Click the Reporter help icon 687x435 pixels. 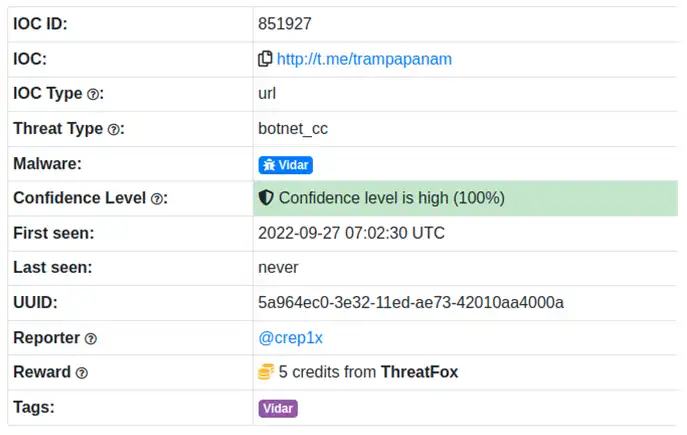[91, 339]
